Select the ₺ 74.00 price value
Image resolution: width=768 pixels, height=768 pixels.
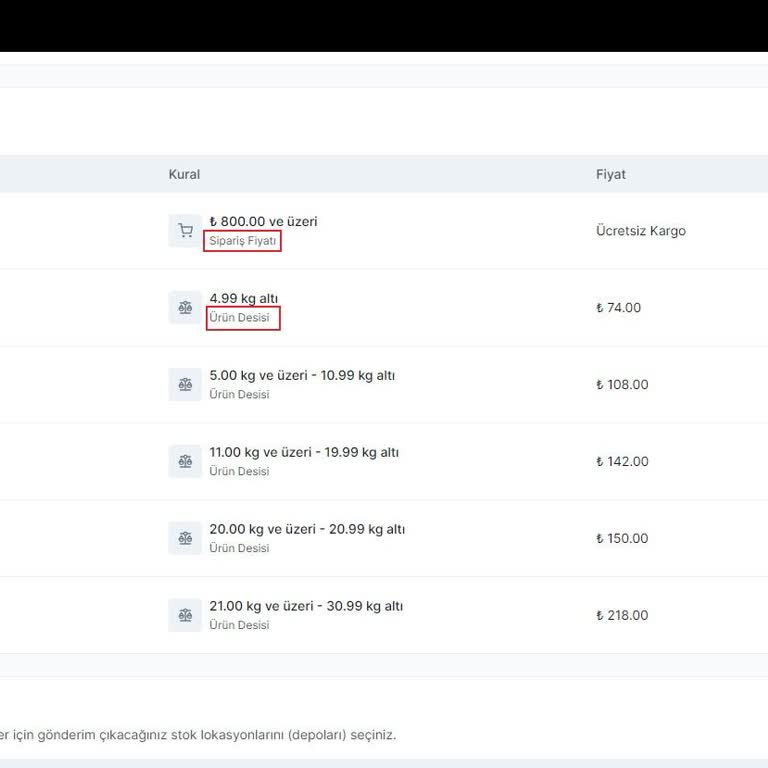(x=618, y=308)
